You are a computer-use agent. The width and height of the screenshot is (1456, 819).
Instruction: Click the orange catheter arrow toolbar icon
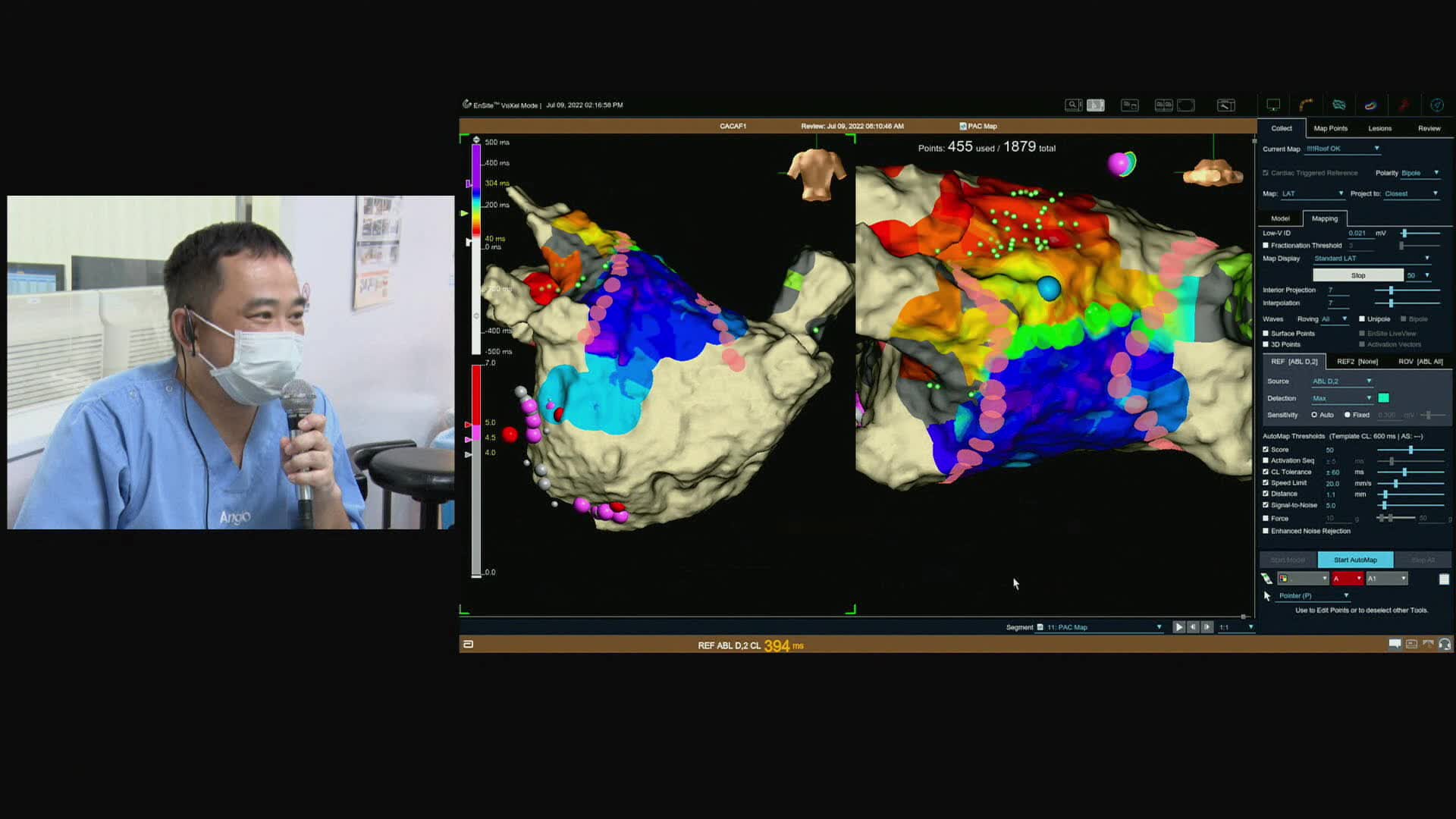tap(1306, 105)
